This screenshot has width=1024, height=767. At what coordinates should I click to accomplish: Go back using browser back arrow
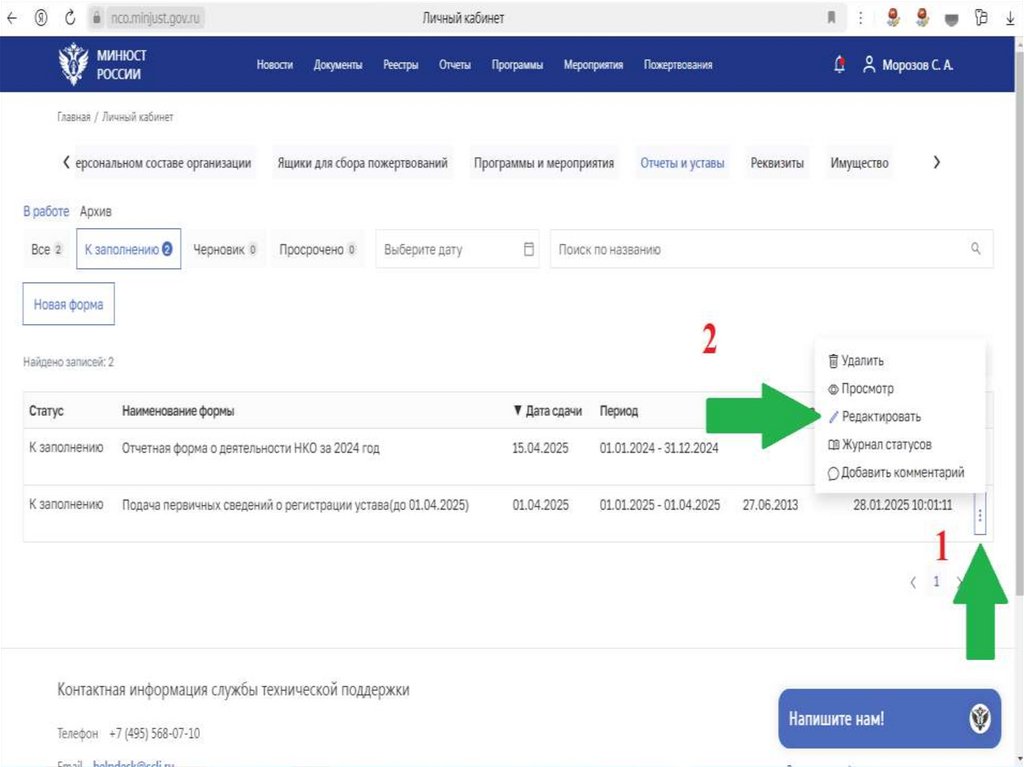point(12,17)
